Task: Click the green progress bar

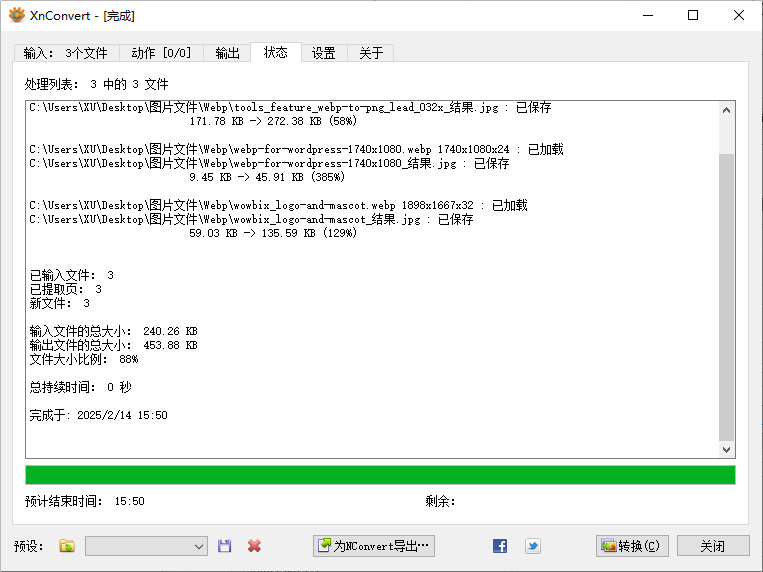Action: (x=380, y=474)
